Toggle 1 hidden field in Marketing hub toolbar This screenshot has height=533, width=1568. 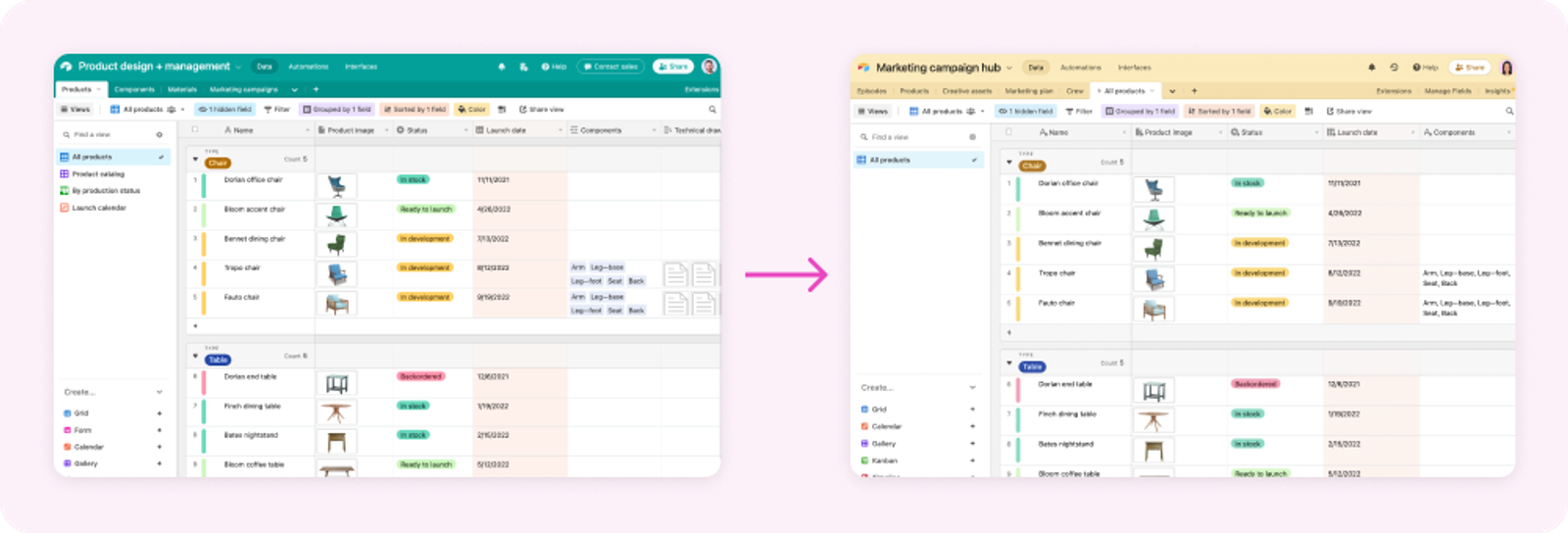[1025, 112]
